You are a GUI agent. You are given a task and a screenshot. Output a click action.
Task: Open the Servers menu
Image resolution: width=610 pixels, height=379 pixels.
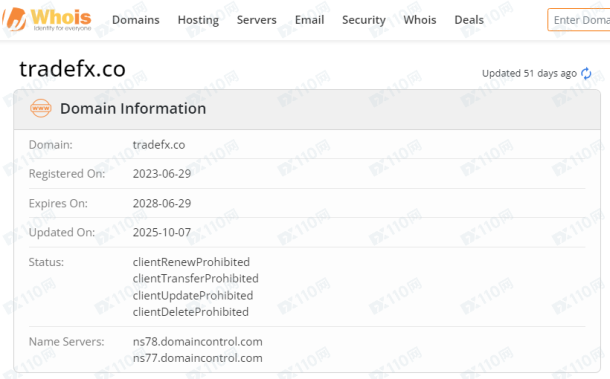[257, 20]
